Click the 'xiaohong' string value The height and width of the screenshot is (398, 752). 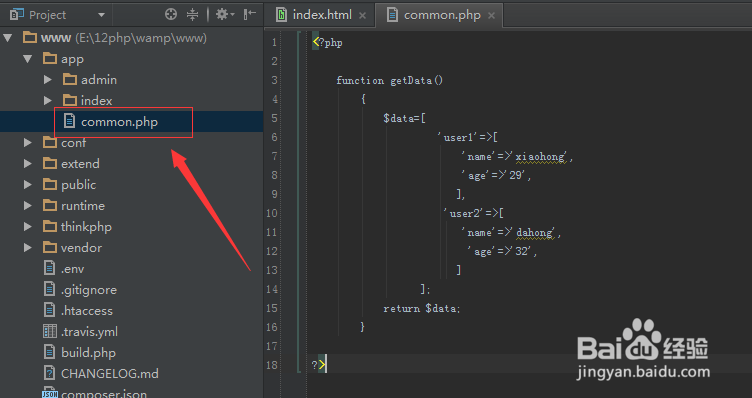coord(540,157)
